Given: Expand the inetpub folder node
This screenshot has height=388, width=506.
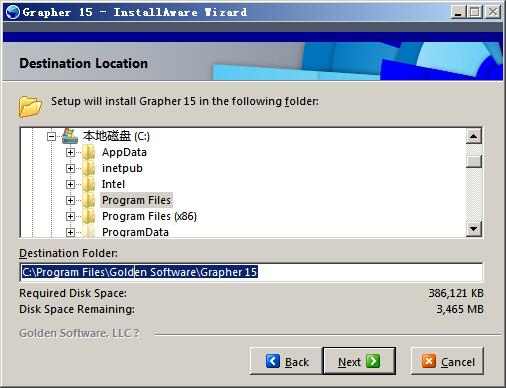Looking at the screenshot, I should coord(70,168).
